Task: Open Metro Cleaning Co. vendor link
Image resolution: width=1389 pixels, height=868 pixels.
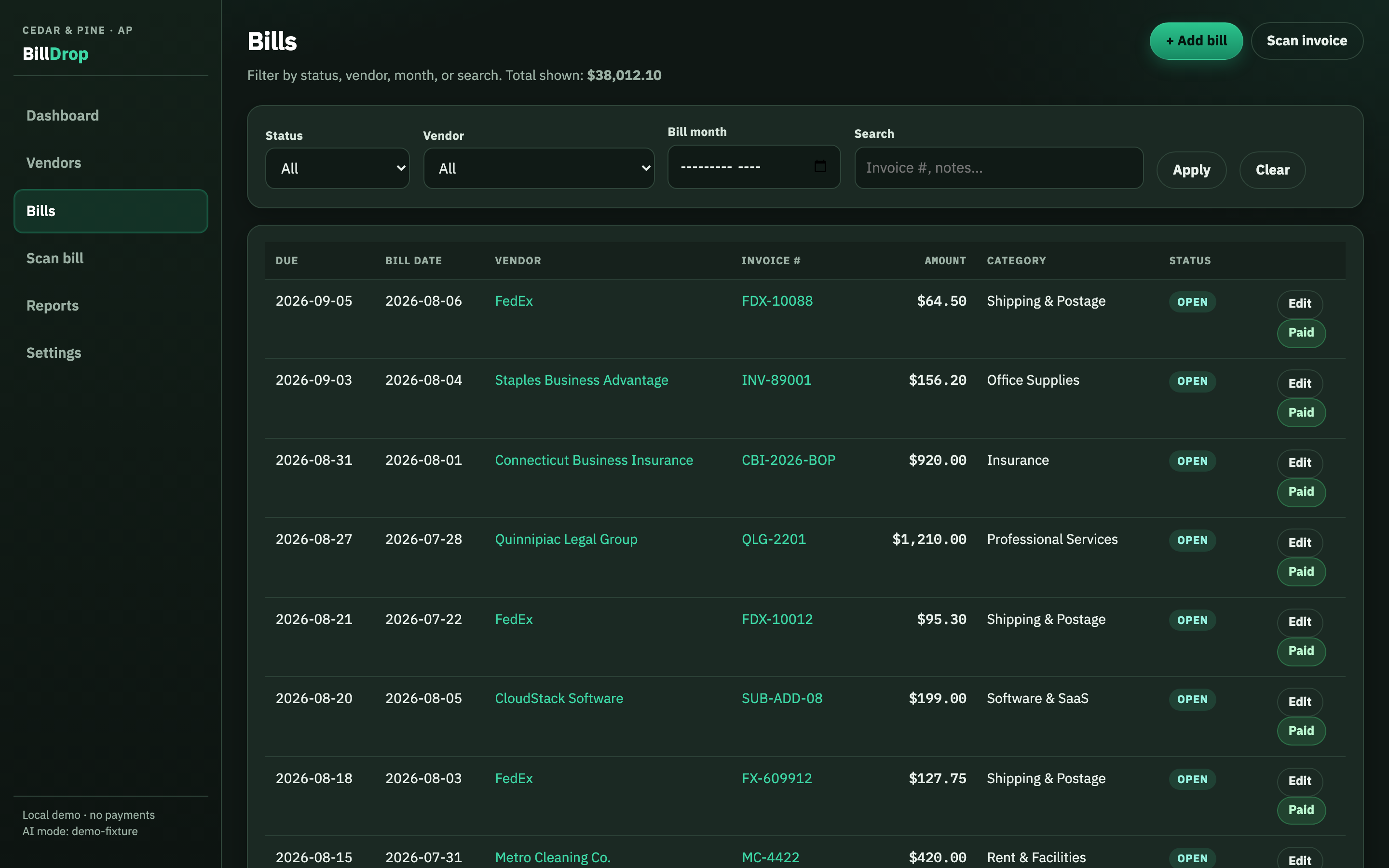Action: pos(553,857)
